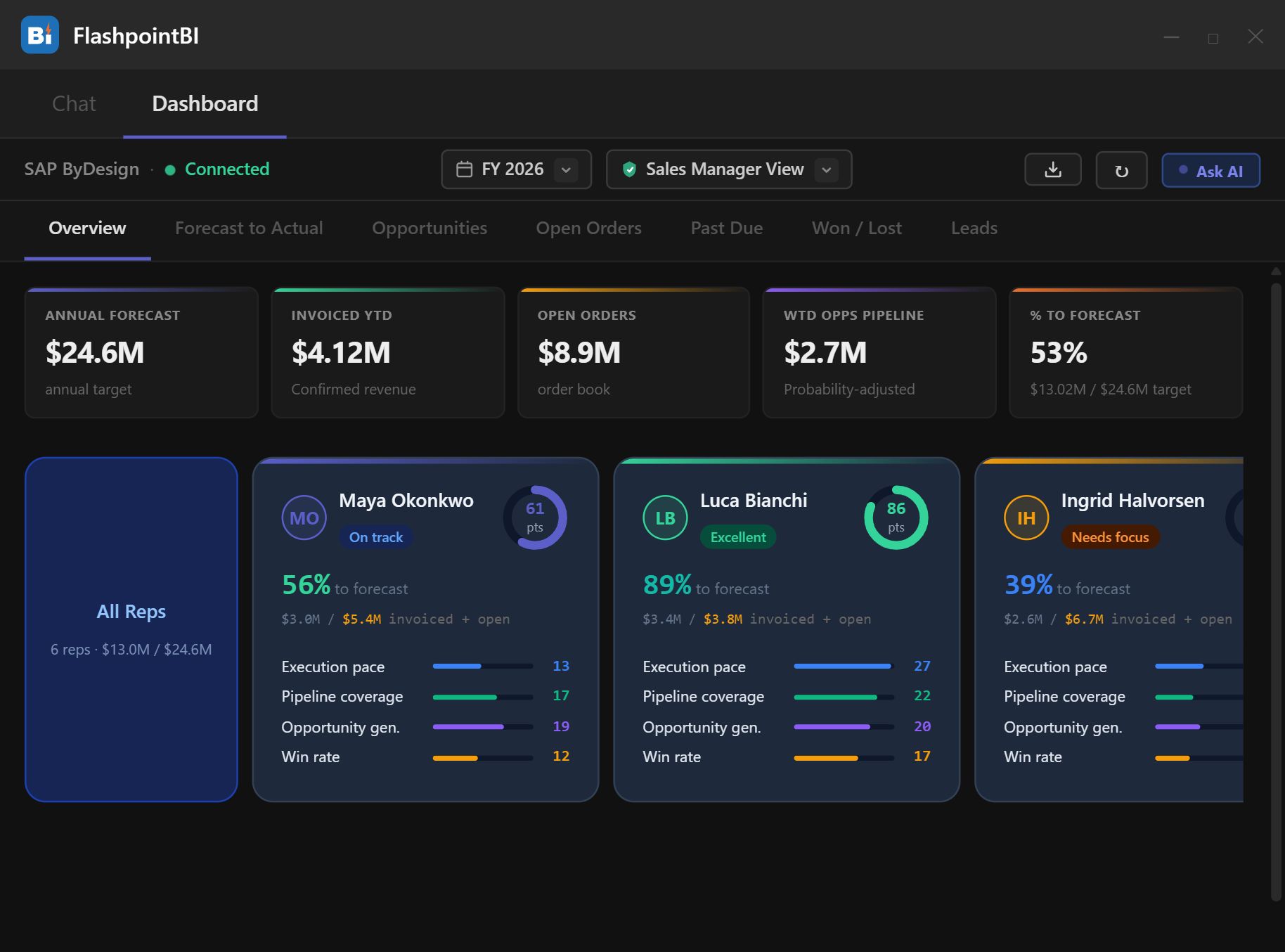This screenshot has height=952, width=1285.
Task: Open the FY 2026 dropdown arrow
Action: point(566,169)
